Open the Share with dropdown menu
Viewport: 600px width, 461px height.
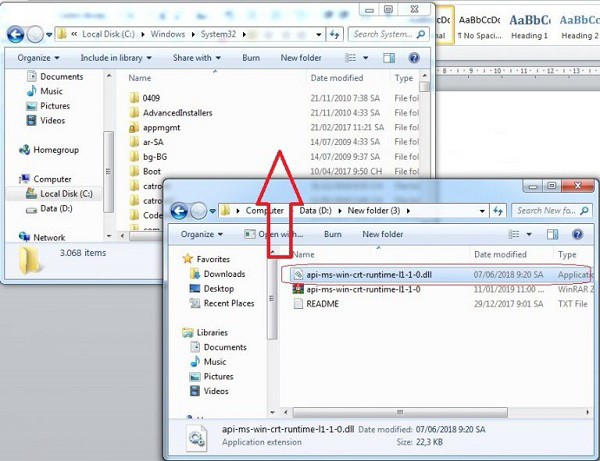(196, 58)
